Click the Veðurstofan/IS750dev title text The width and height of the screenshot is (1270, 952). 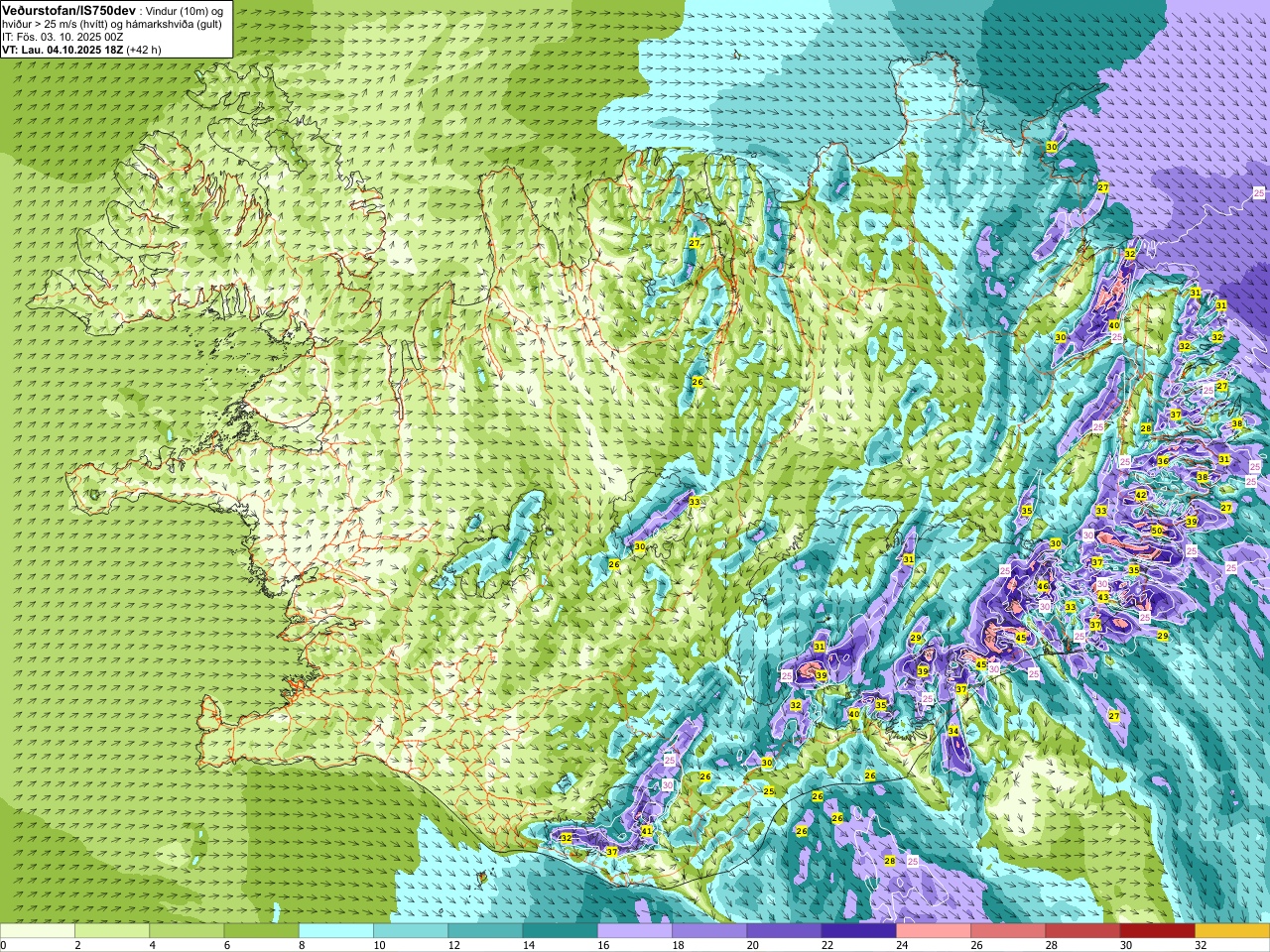click(x=68, y=9)
